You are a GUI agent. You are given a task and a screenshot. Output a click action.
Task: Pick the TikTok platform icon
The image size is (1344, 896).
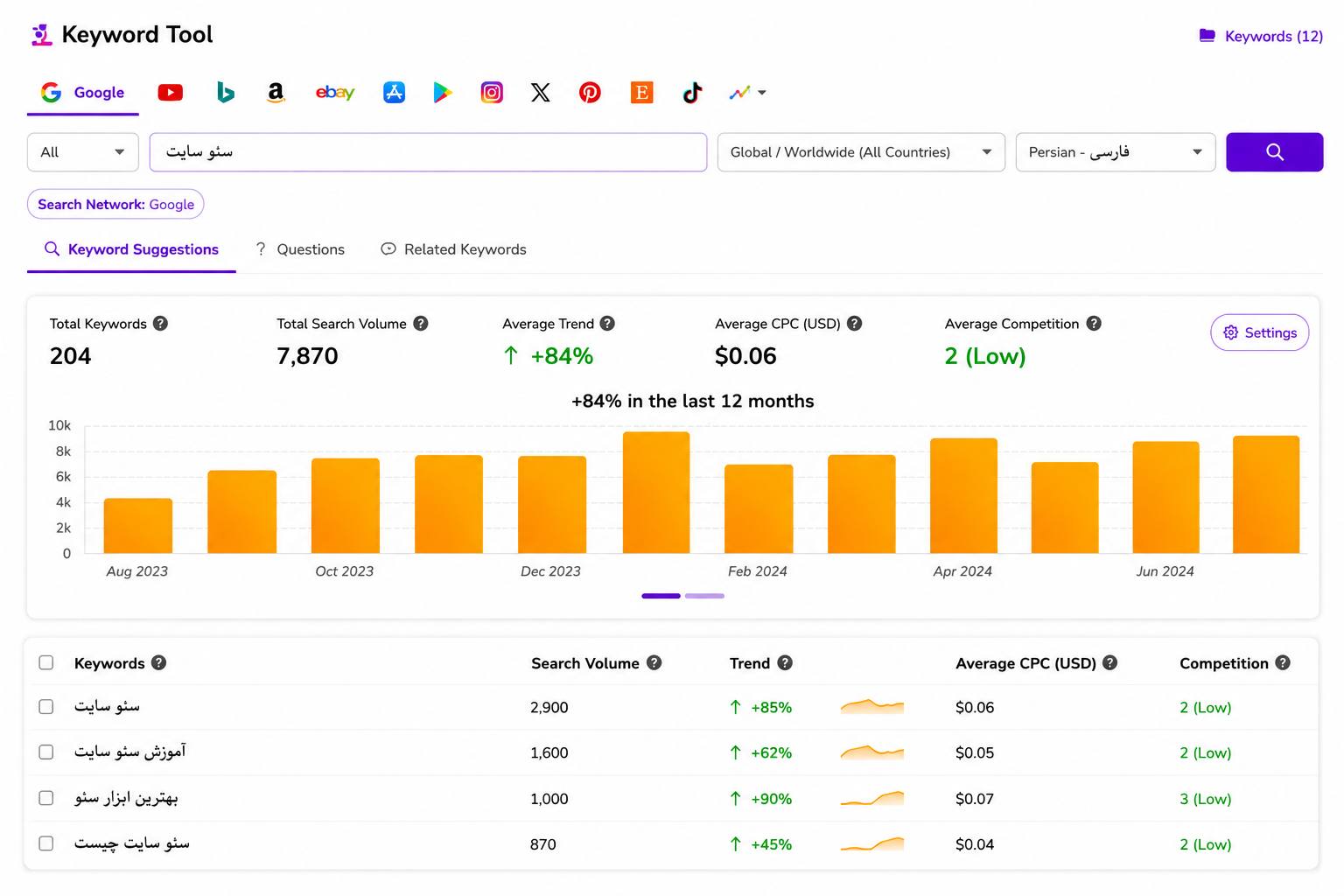pos(692,92)
